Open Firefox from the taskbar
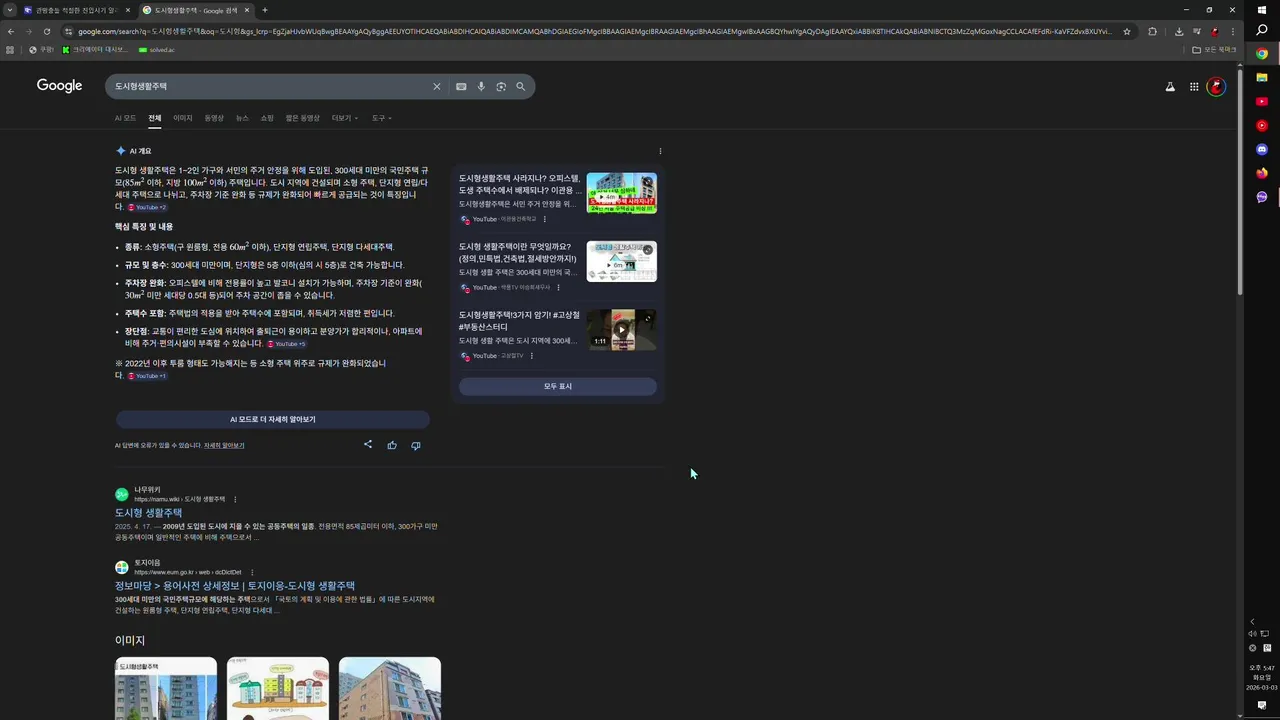Viewport: 1280px width, 720px height. [1262, 173]
